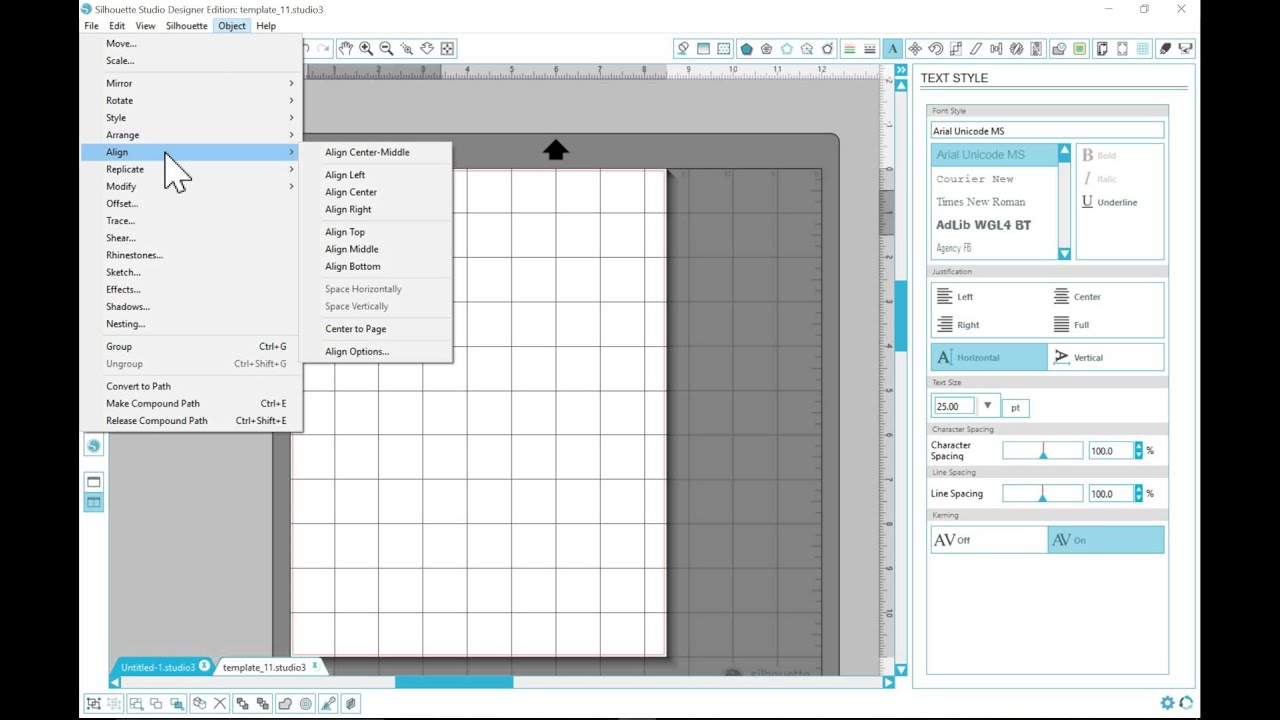The image size is (1280, 720).
Task: Click the Redo arrow icon
Action: [x=323, y=48]
